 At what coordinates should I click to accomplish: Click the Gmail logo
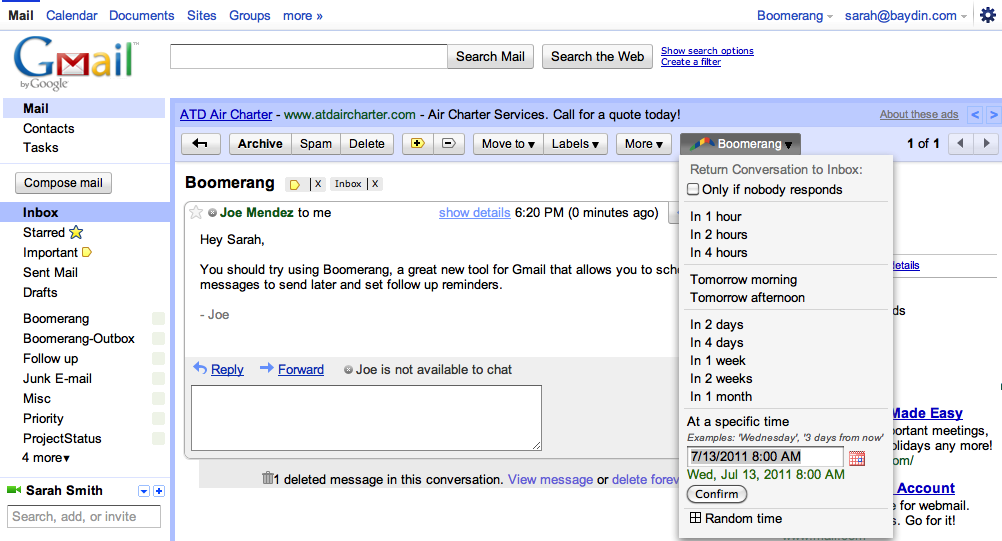click(x=75, y=62)
